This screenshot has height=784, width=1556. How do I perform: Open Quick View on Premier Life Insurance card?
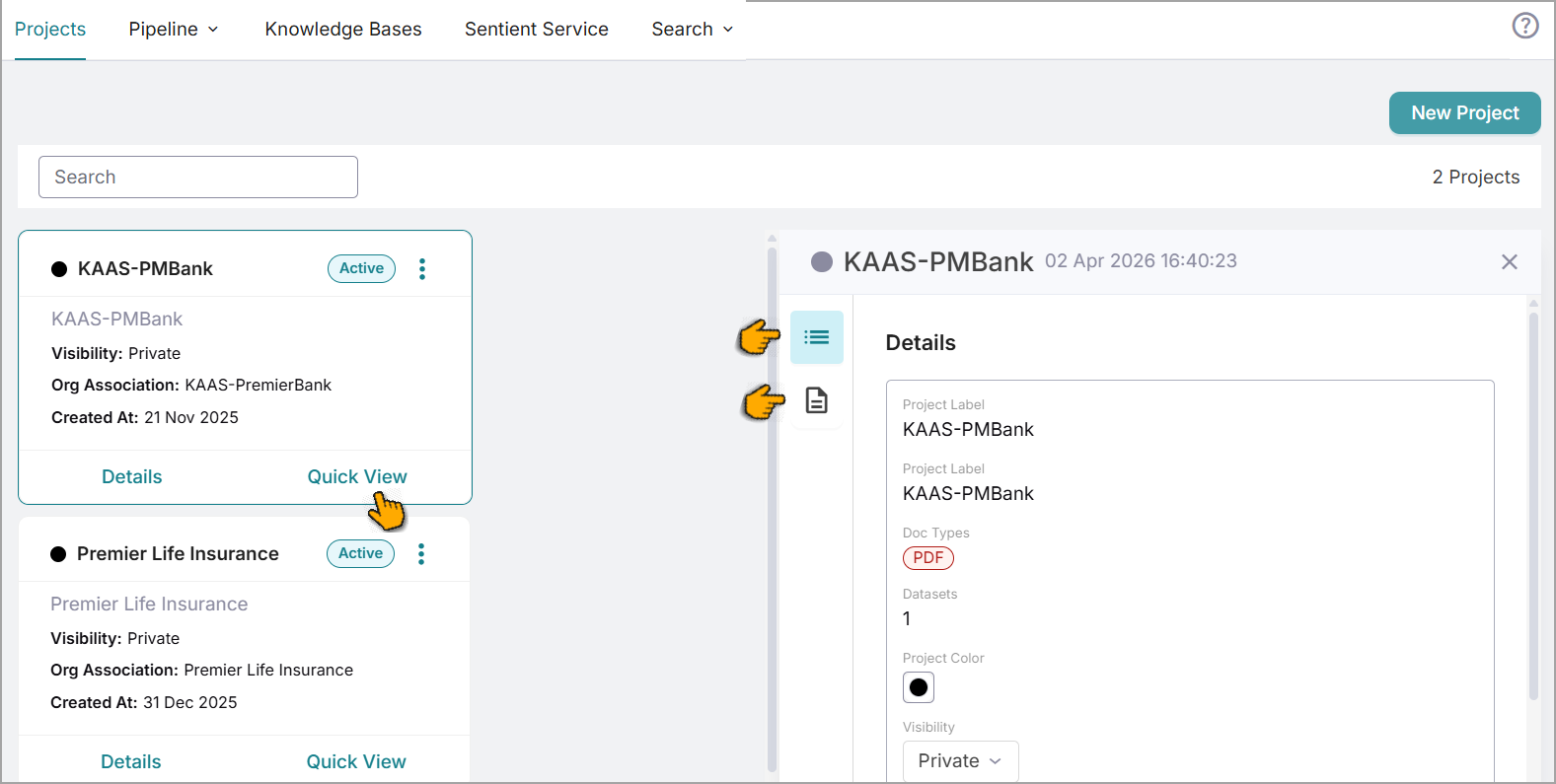coord(356,762)
